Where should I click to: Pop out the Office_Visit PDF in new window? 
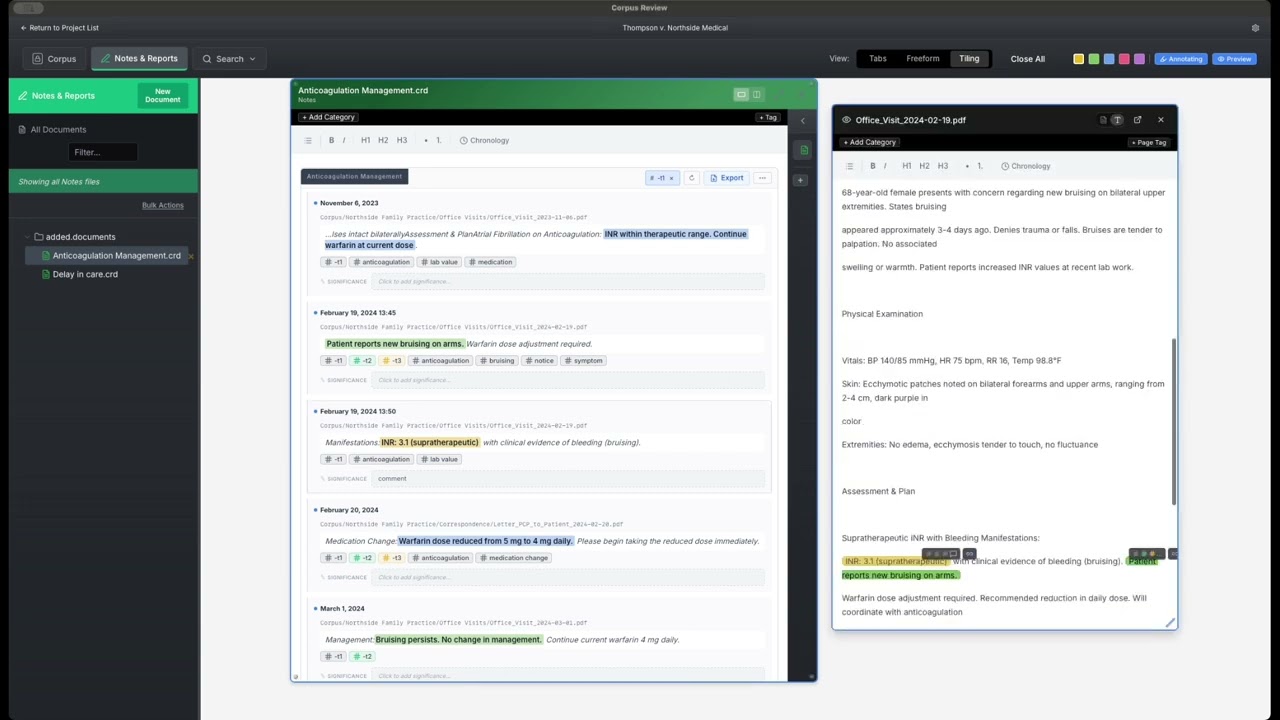click(1137, 120)
